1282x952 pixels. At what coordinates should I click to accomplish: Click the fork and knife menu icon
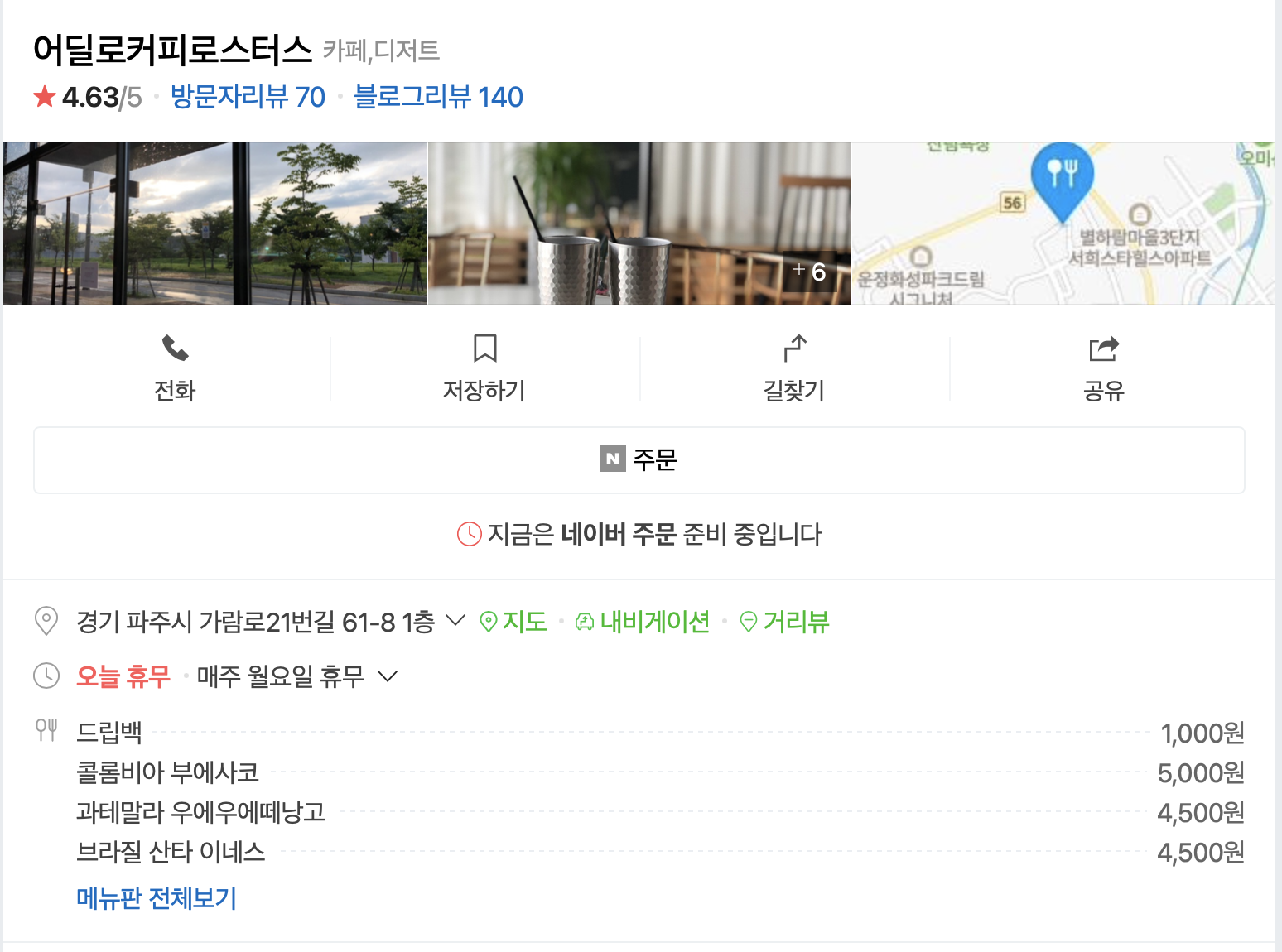click(x=46, y=730)
